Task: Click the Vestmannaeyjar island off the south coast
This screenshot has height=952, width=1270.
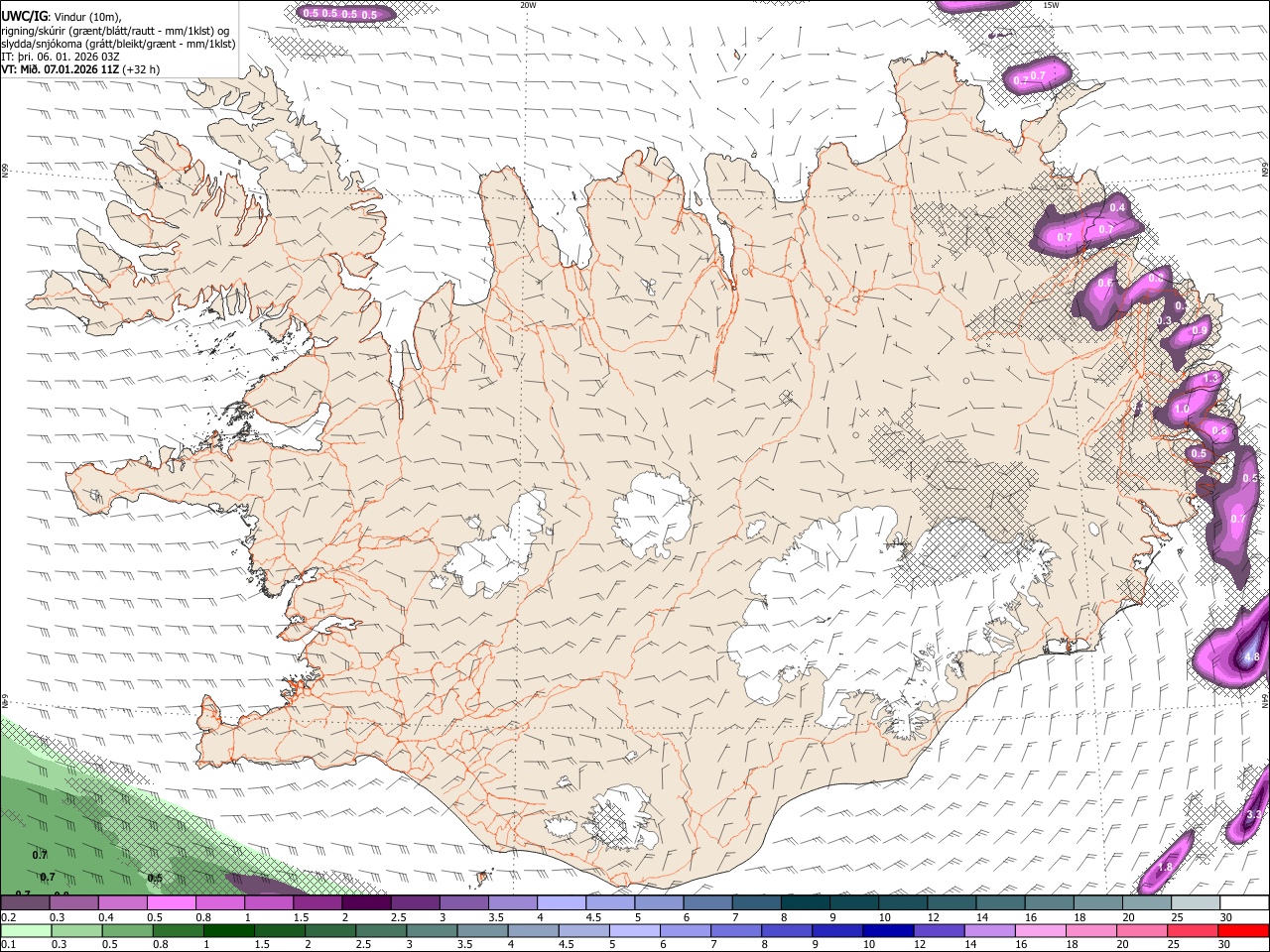Action: tap(484, 877)
